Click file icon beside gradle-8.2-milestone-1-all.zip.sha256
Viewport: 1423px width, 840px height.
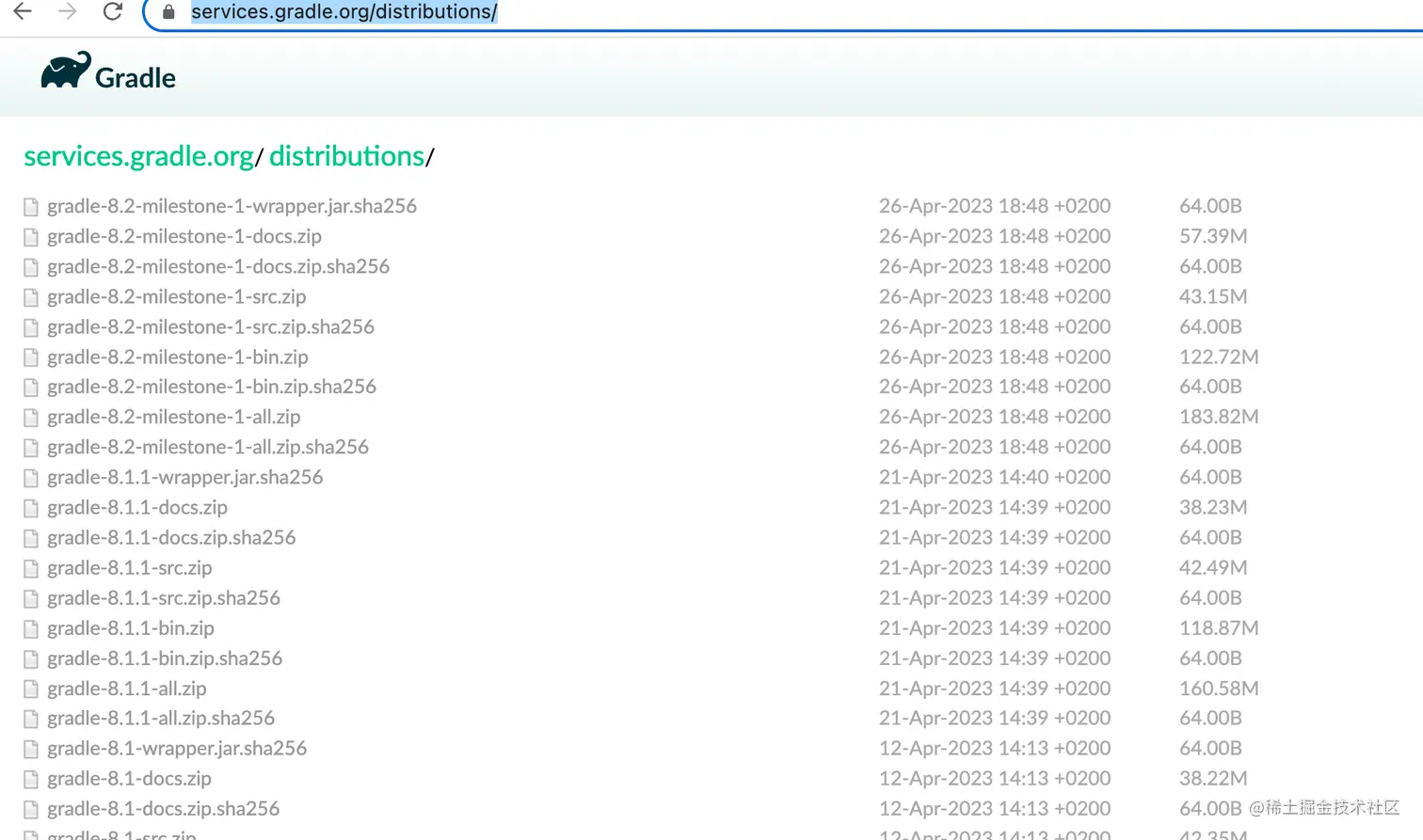tap(31, 448)
